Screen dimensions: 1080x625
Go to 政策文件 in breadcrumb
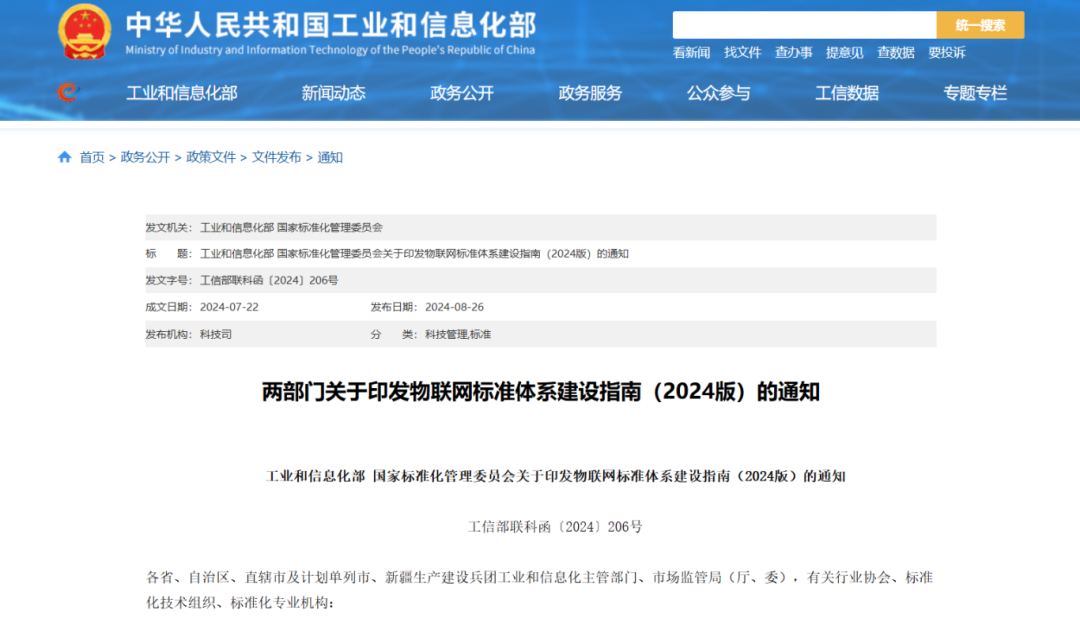211,157
